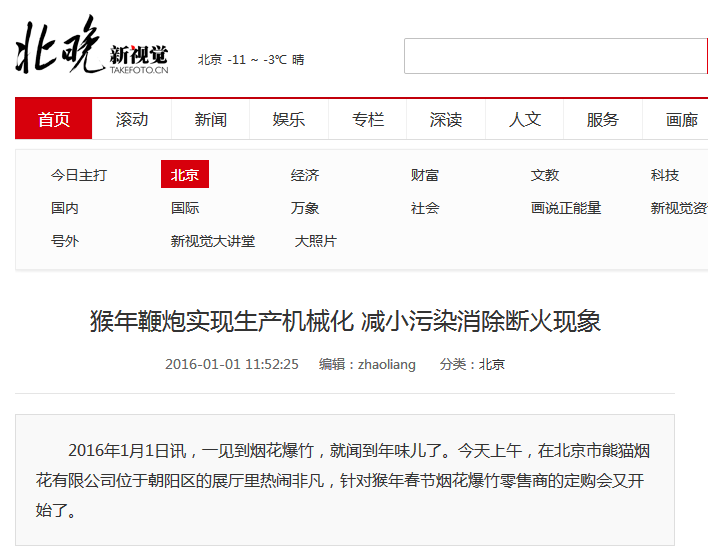The height and width of the screenshot is (554, 708).
Task: Open the 深读 tab
Action: [x=446, y=119]
